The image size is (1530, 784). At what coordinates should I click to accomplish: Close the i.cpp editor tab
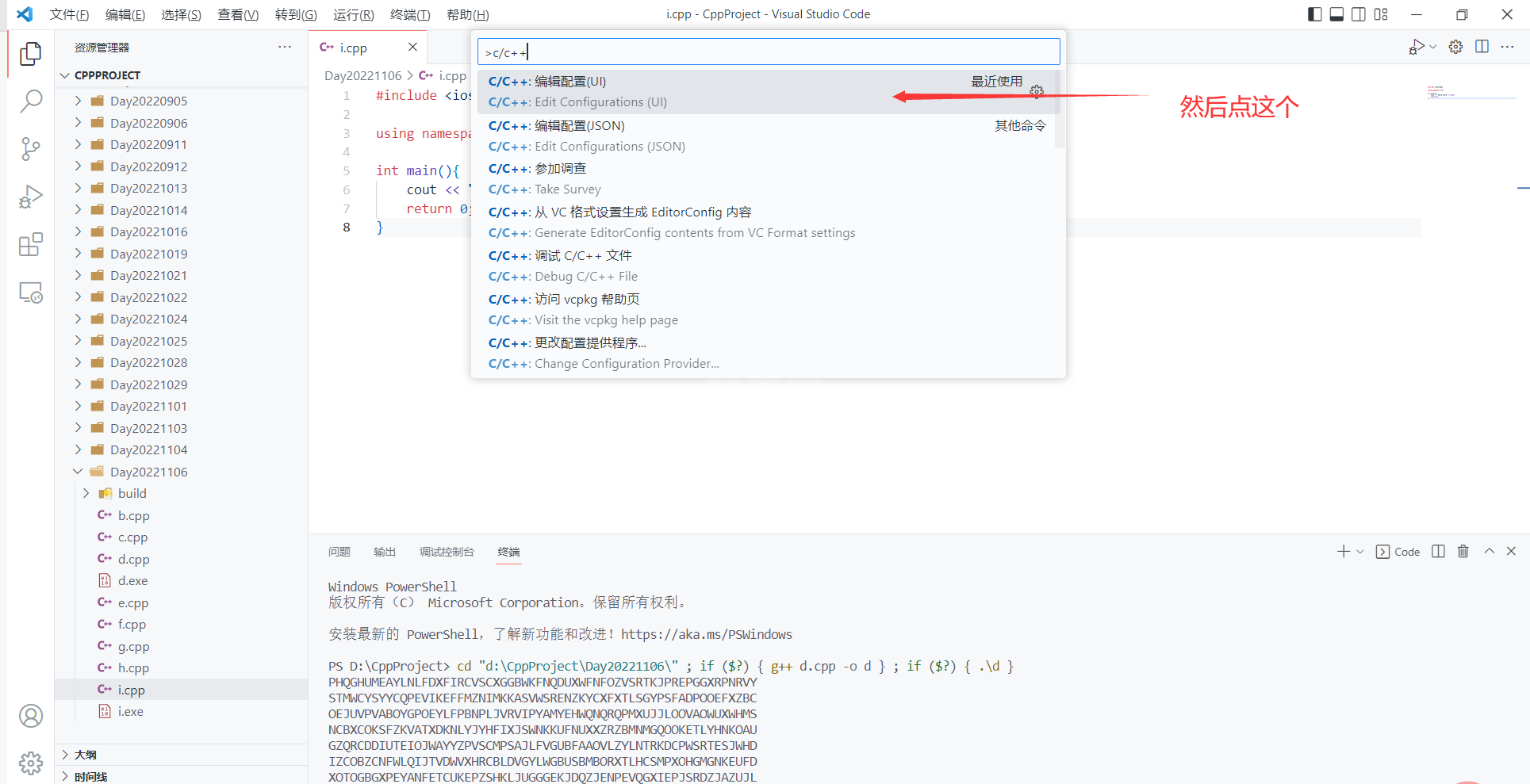click(412, 47)
